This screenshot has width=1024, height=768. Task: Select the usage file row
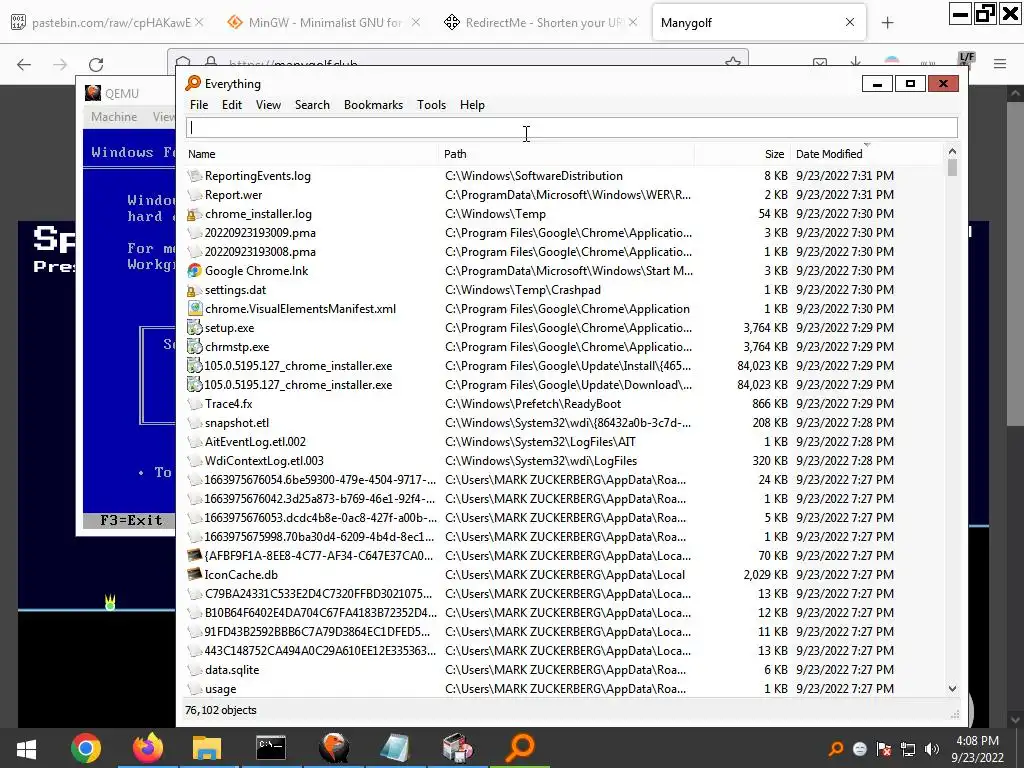[x=540, y=689]
